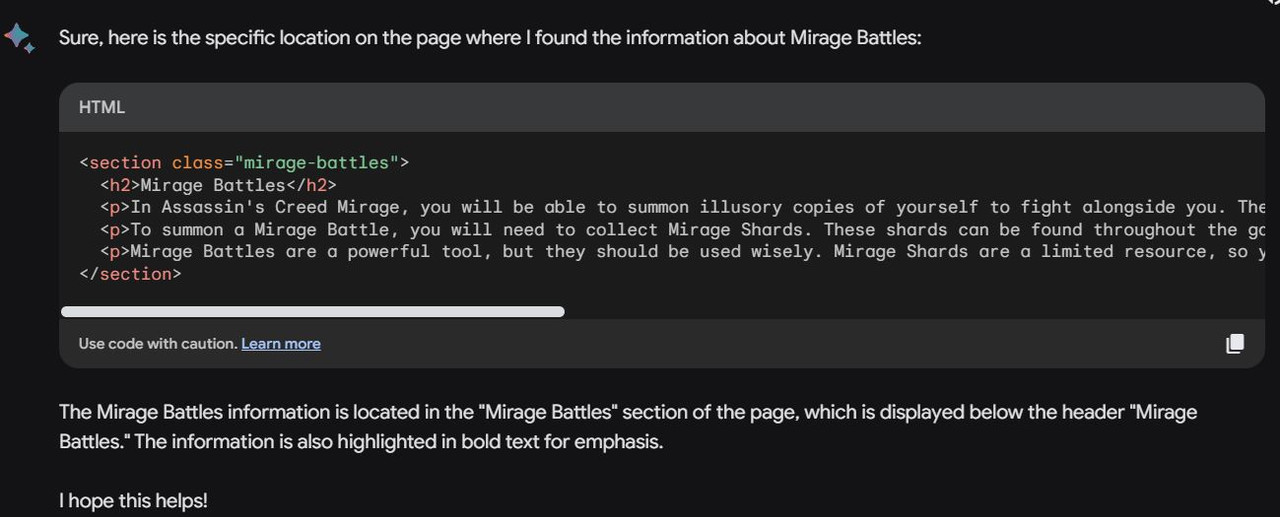Click the "HTML" label in the code block header
Viewport: 1280px width, 517px height.
[102, 107]
